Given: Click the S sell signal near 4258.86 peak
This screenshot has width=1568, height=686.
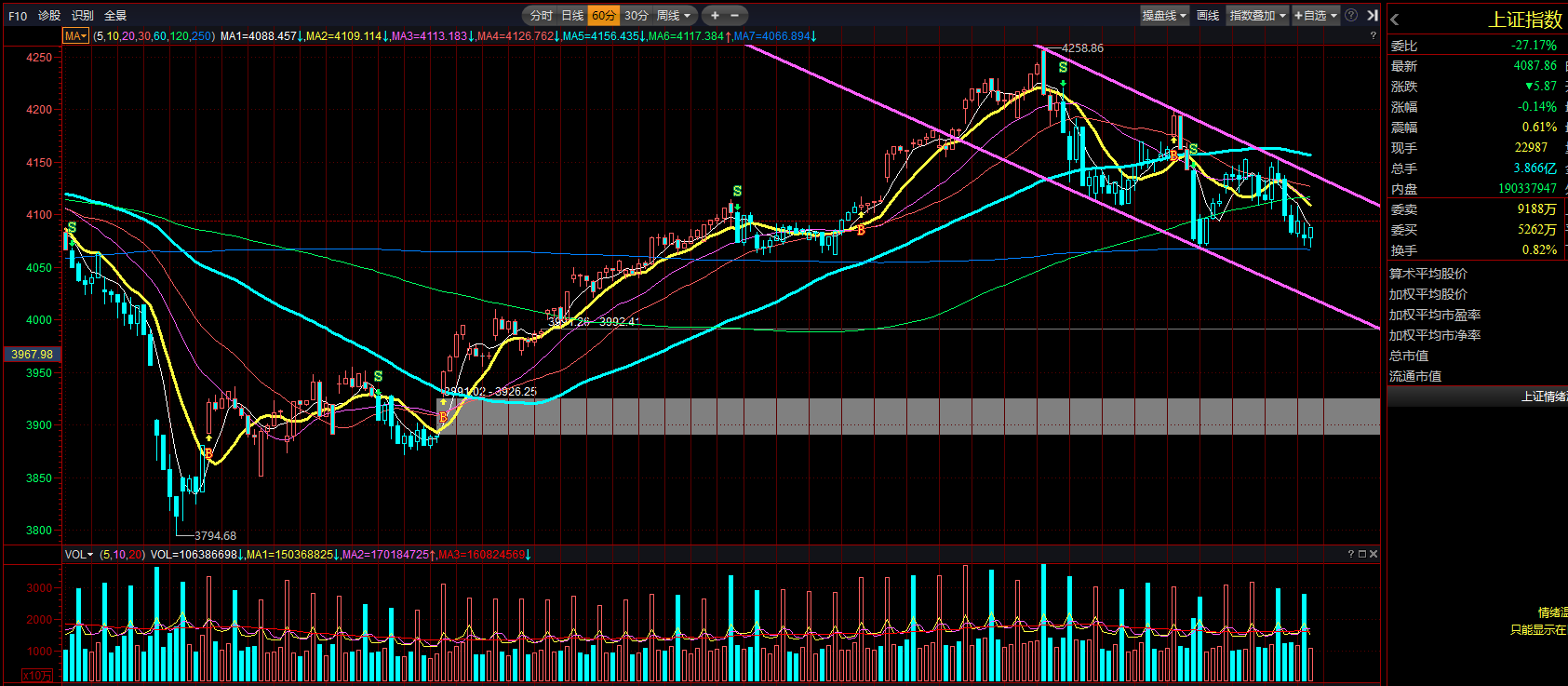Looking at the screenshot, I should click(1063, 68).
